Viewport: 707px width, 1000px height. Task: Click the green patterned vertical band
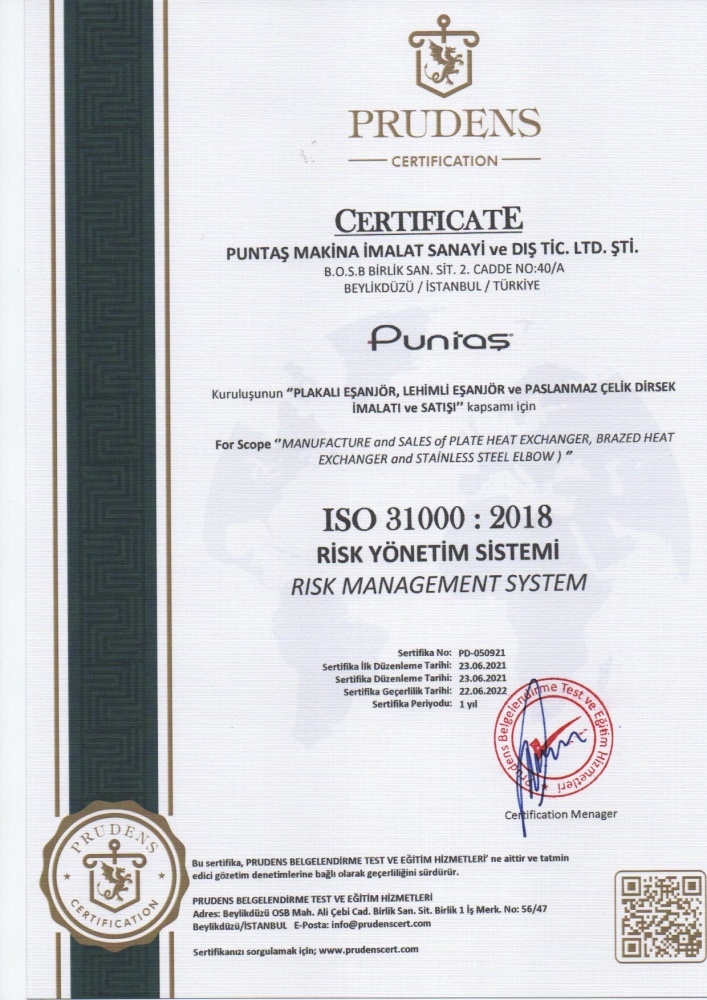(x=110, y=400)
